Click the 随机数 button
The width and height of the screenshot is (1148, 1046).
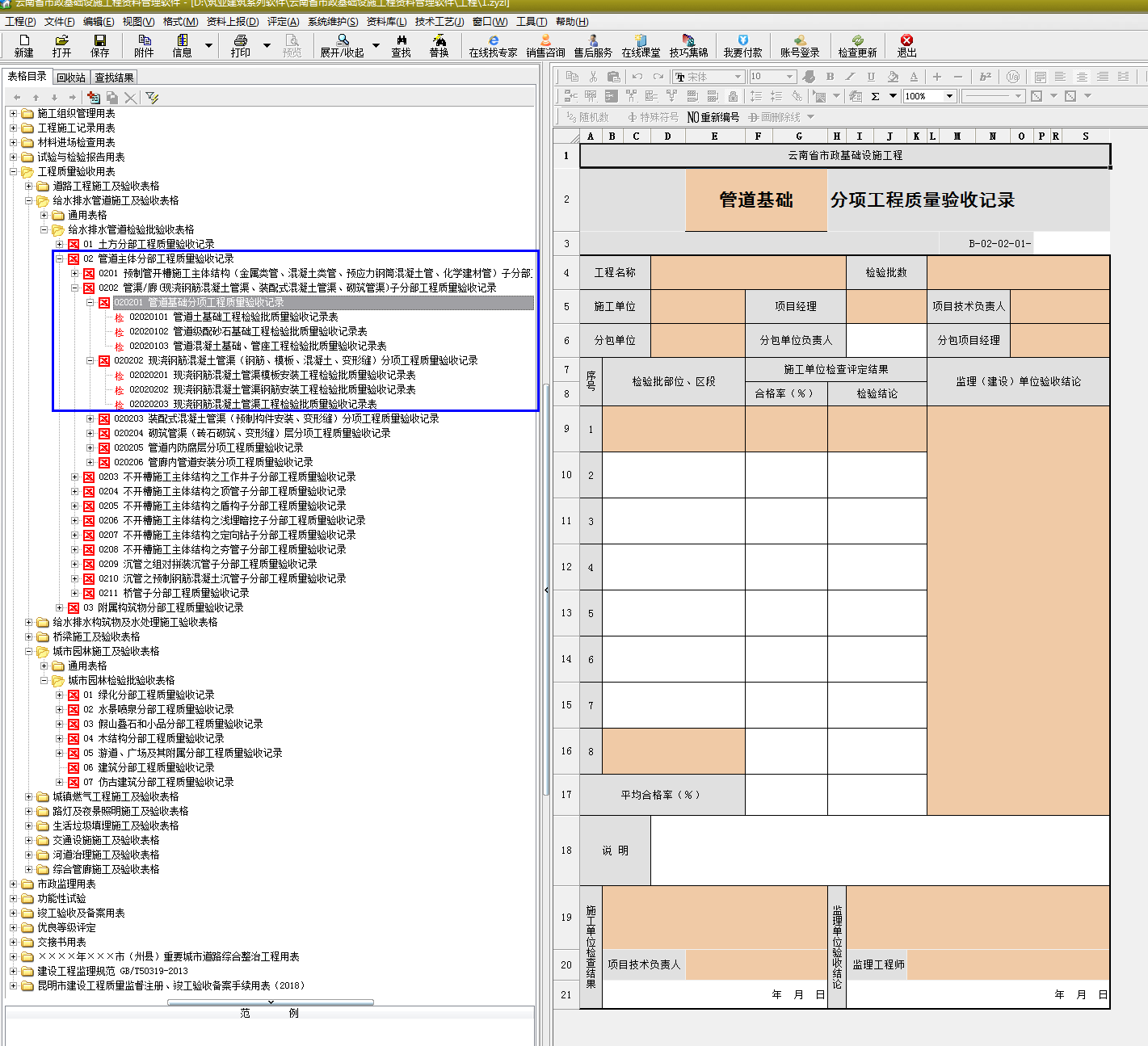(587, 117)
